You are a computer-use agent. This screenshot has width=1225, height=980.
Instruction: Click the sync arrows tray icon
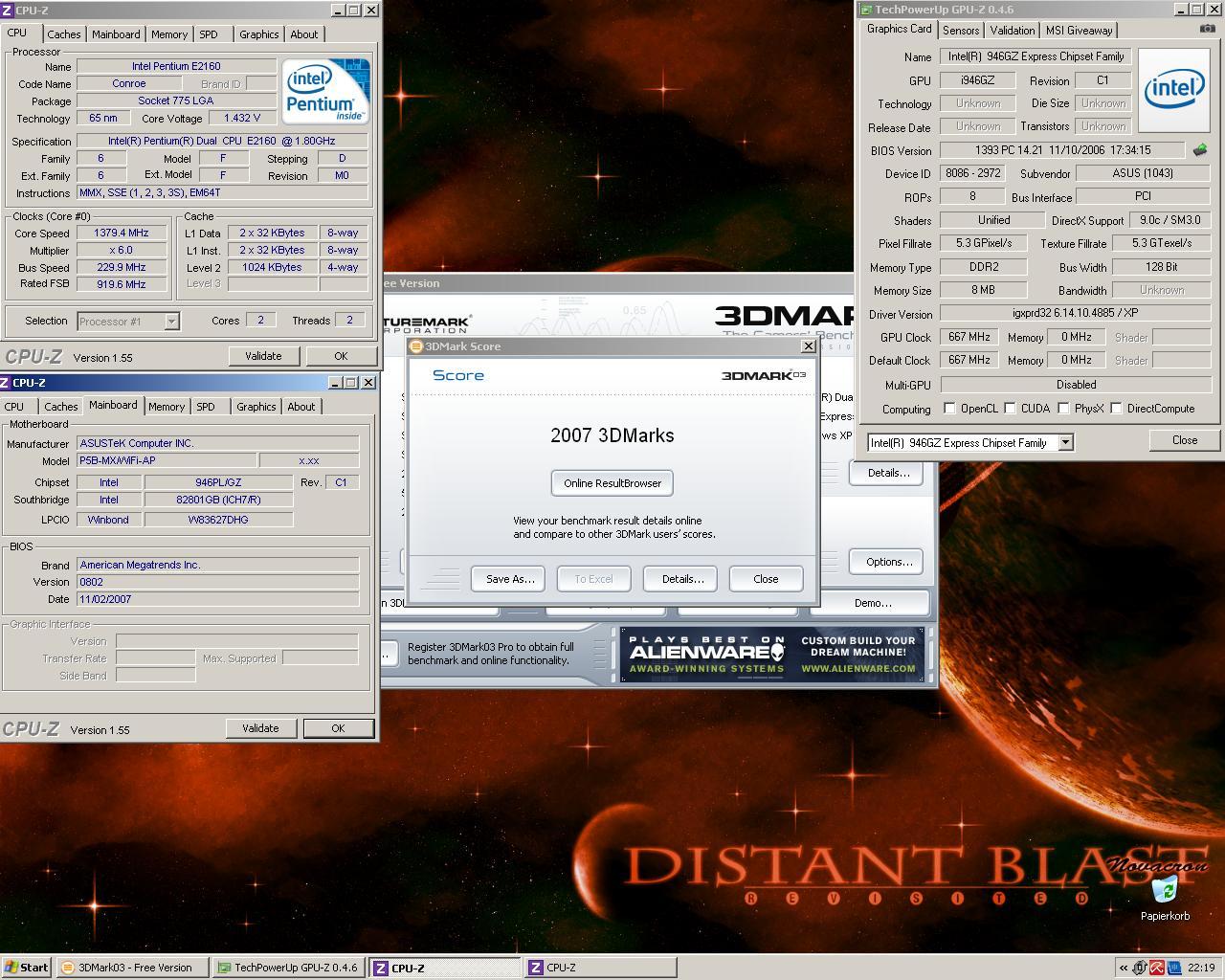click(x=1141, y=968)
